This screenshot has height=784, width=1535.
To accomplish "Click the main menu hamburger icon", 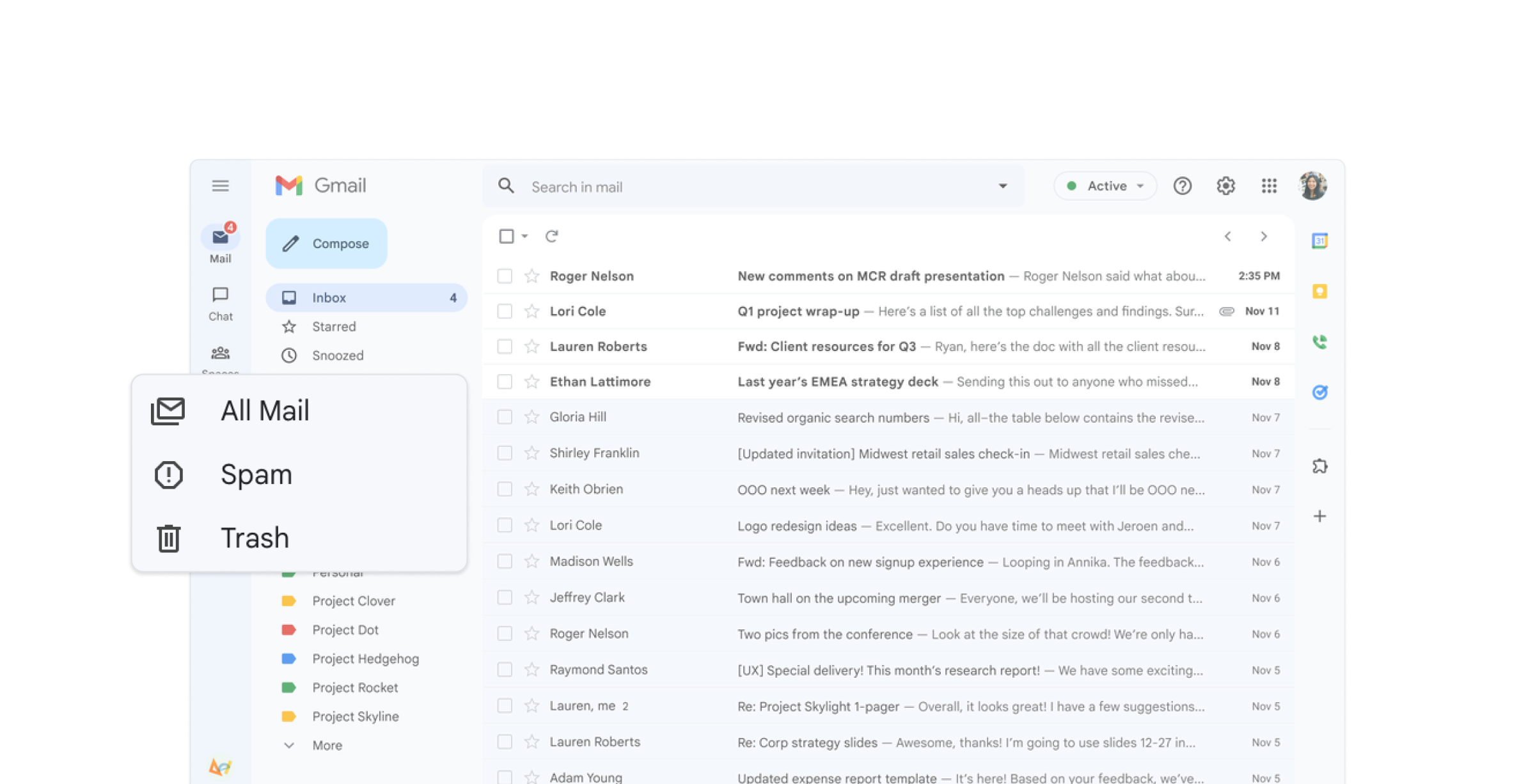I will tap(220, 186).
